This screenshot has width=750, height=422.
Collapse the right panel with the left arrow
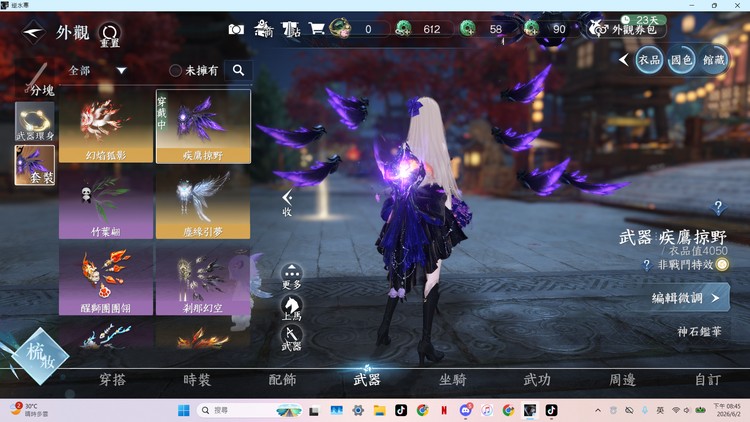623,60
